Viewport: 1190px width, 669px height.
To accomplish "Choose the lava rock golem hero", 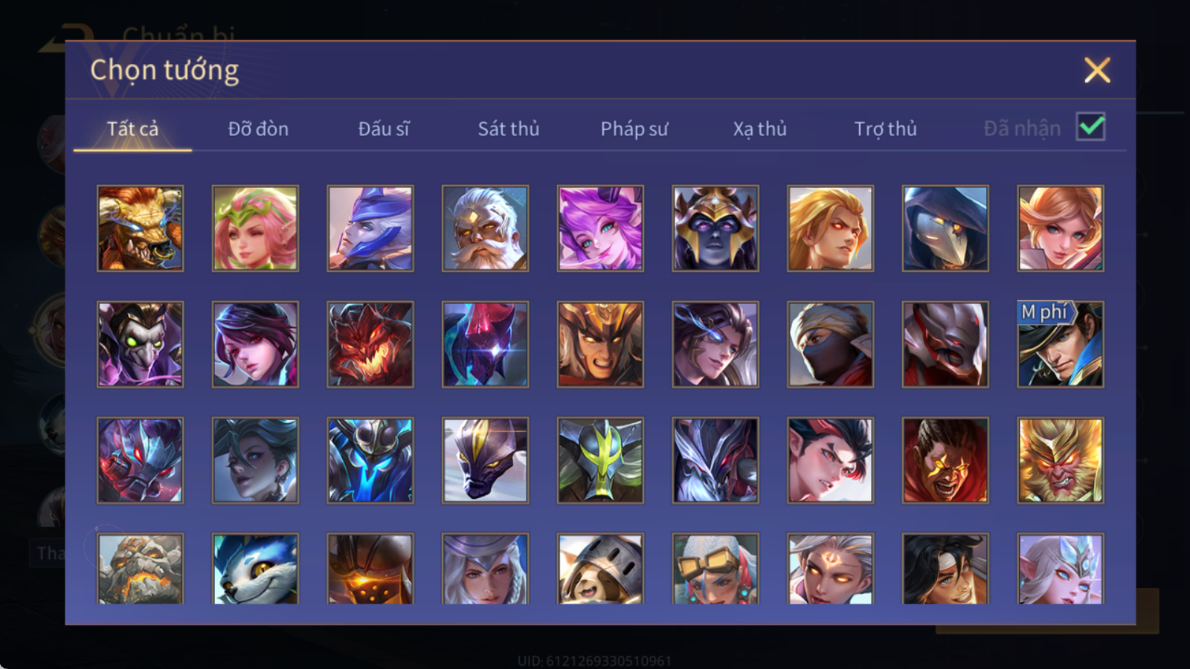I will 140,569.
